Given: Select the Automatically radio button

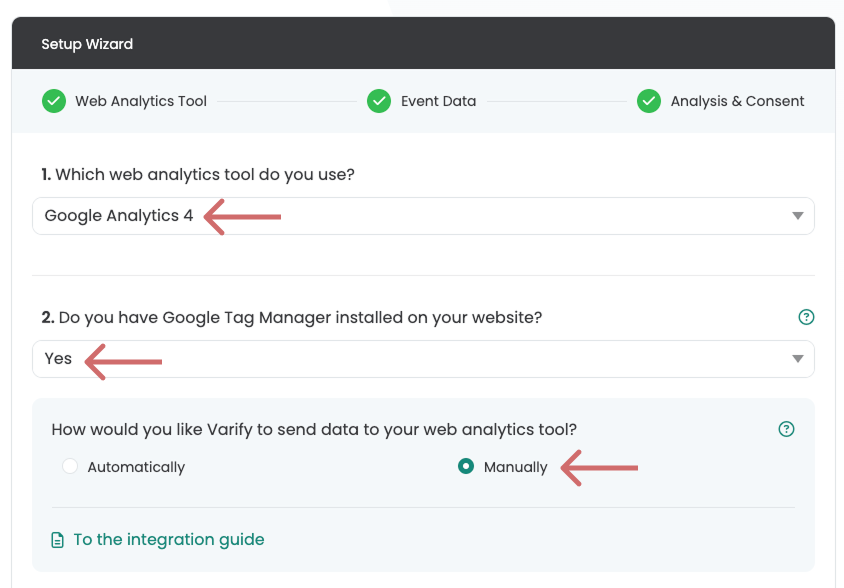Looking at the screenshot, I should (70, 466).
